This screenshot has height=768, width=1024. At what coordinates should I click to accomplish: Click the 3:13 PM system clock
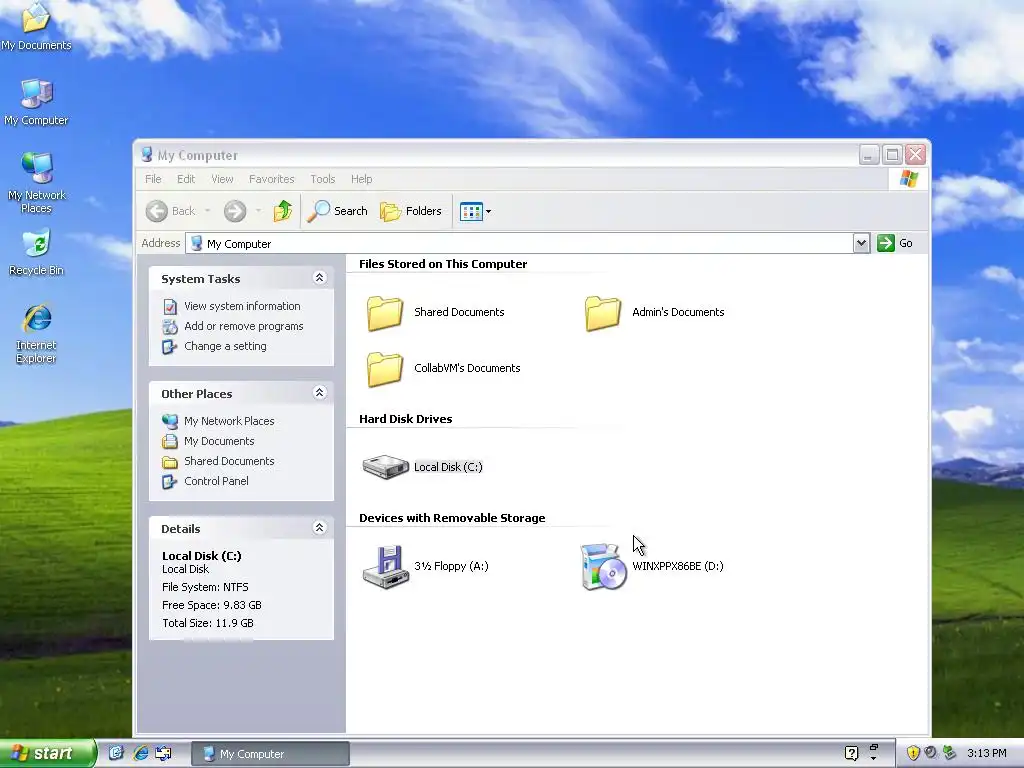(986, 753)
